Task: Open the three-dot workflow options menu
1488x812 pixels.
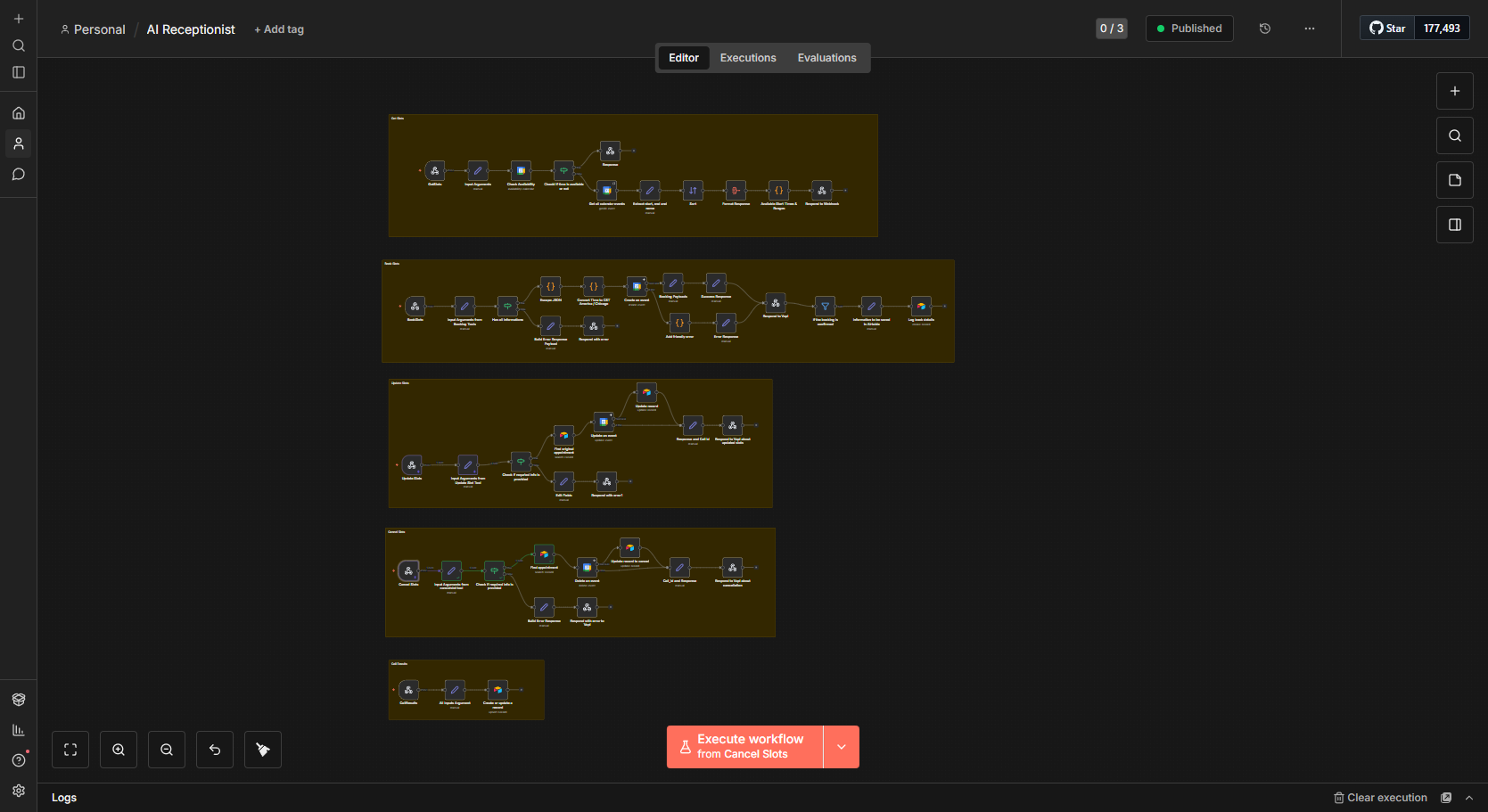Action: coord(1309,29)
